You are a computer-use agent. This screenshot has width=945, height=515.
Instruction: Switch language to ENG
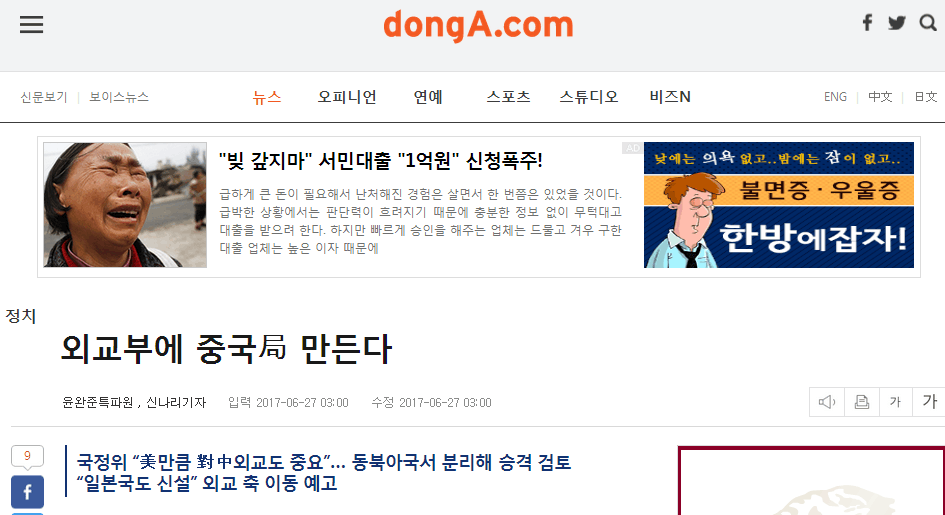pyautogui.click(x=835, y=97)
